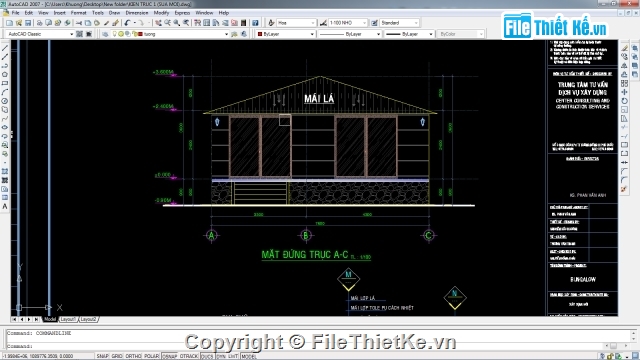This screenshot has height=360, width=640.
Task: Click the Zoom Realtime magnifier icon
Action: pos(167,23)
